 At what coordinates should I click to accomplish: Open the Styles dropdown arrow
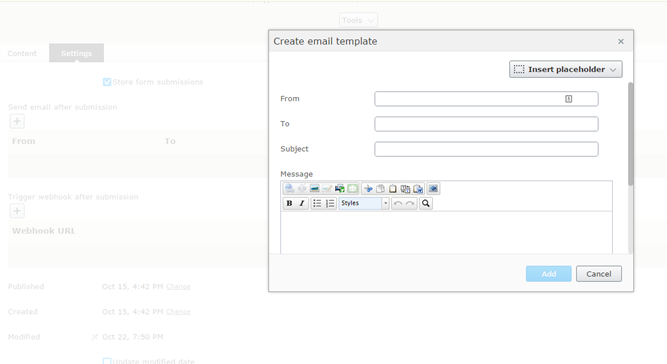(385, 203)
